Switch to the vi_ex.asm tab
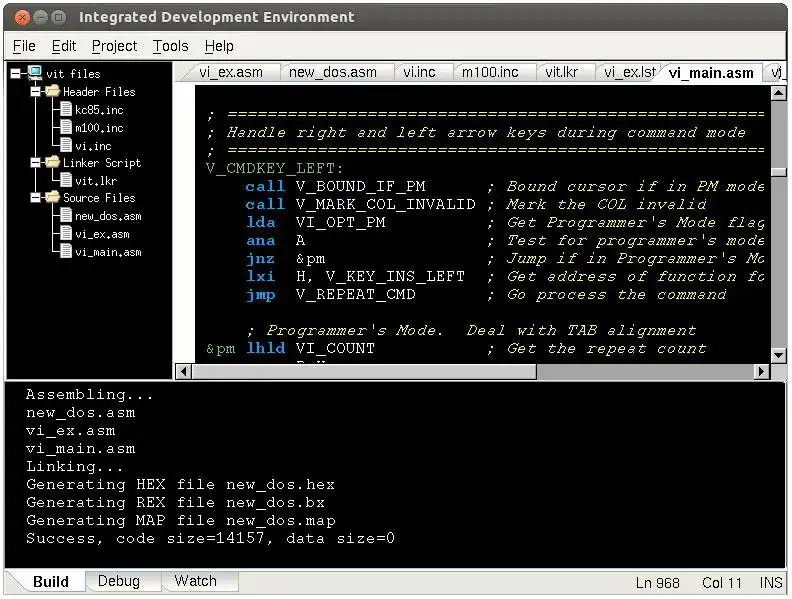792x599 pixels. tap(231, 72)
